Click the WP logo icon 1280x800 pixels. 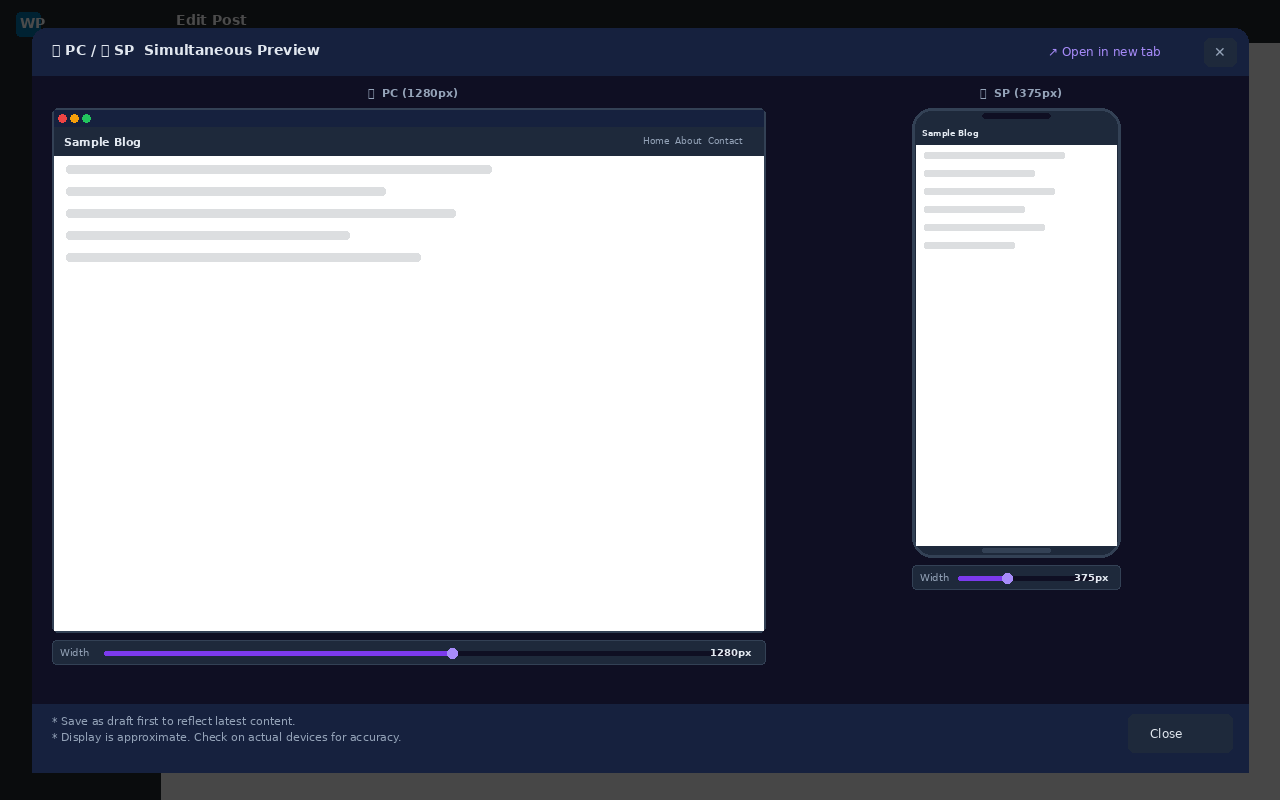tap(31, 23)
